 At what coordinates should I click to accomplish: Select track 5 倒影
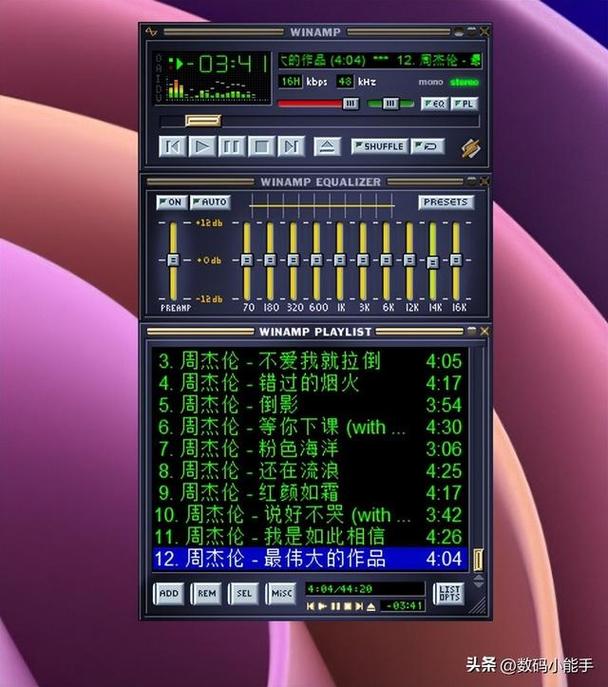310,405
